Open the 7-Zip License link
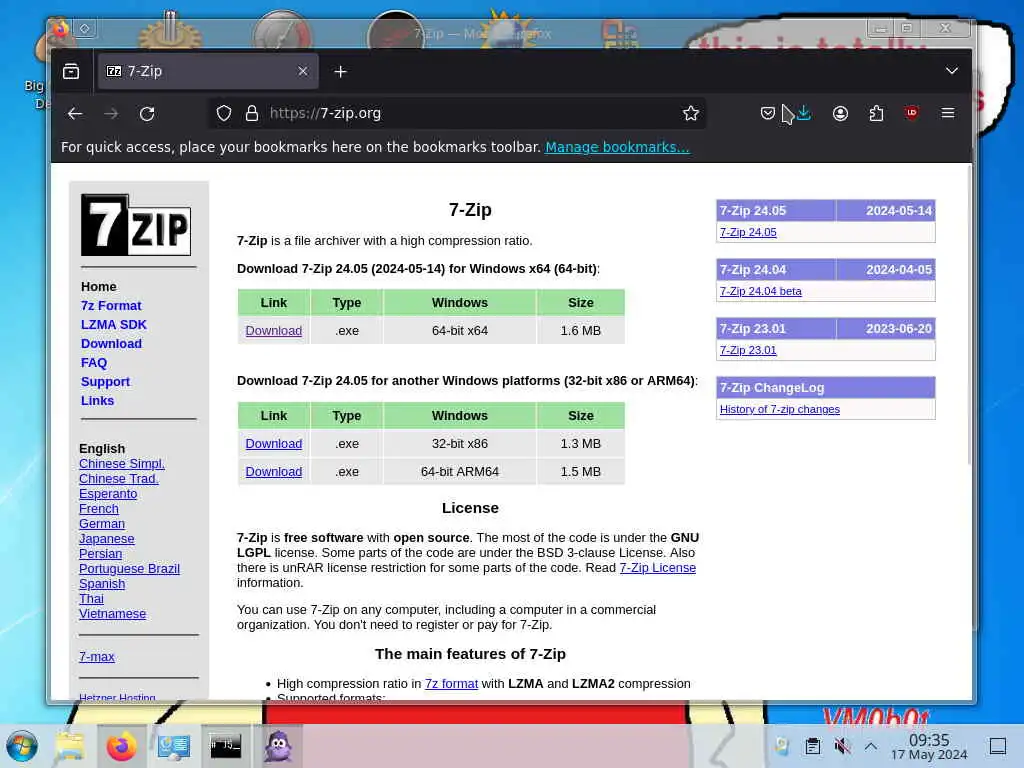Screen dimensions: 1024x768 (x=658, y=568)
